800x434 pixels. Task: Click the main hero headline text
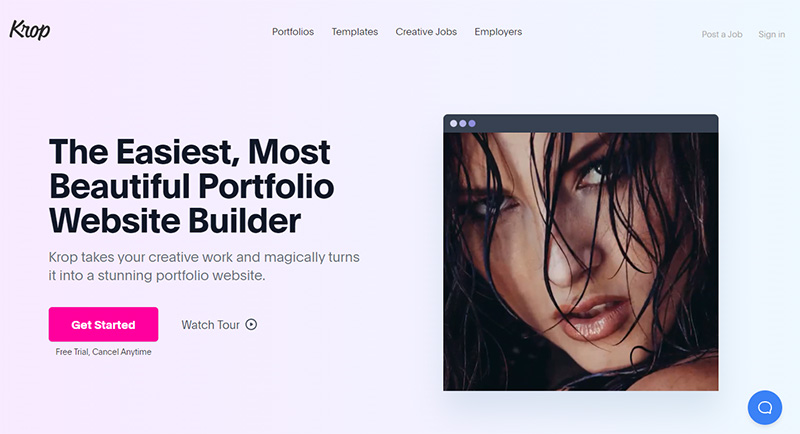click(x=191, y=186)
